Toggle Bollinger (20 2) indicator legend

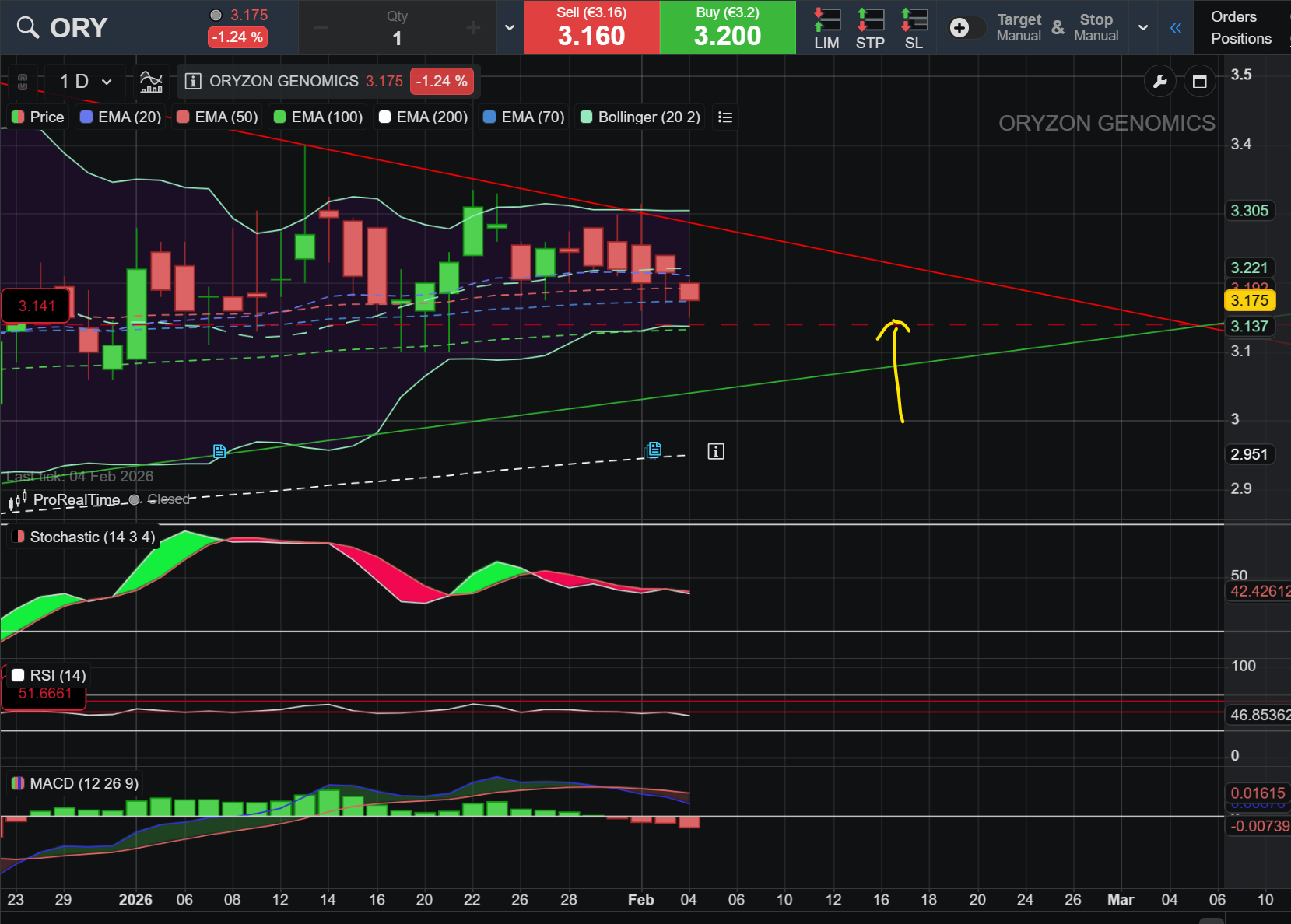[x=640, y=117]
